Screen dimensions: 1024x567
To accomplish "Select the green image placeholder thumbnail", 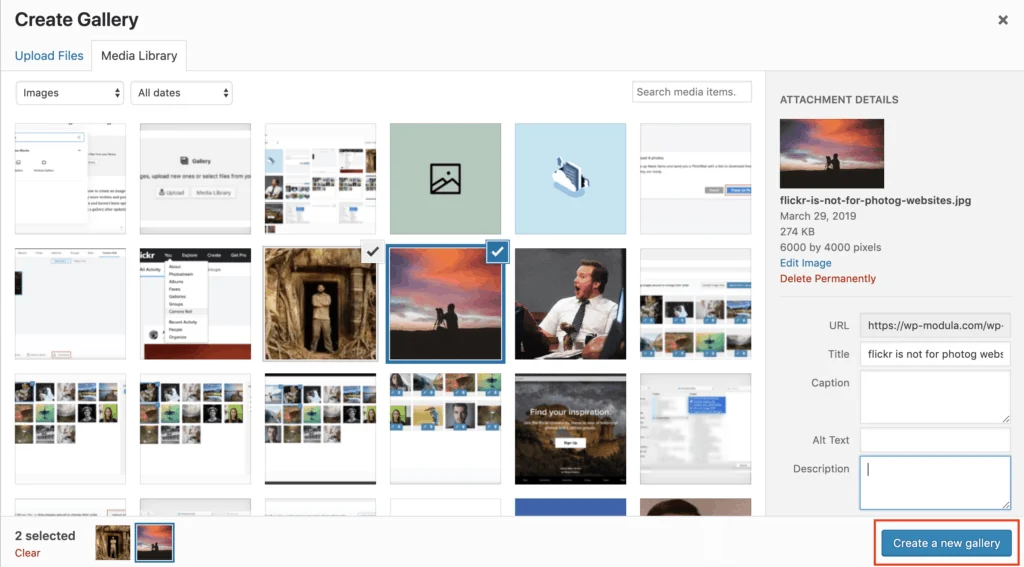I will click(x=445, y=178).
